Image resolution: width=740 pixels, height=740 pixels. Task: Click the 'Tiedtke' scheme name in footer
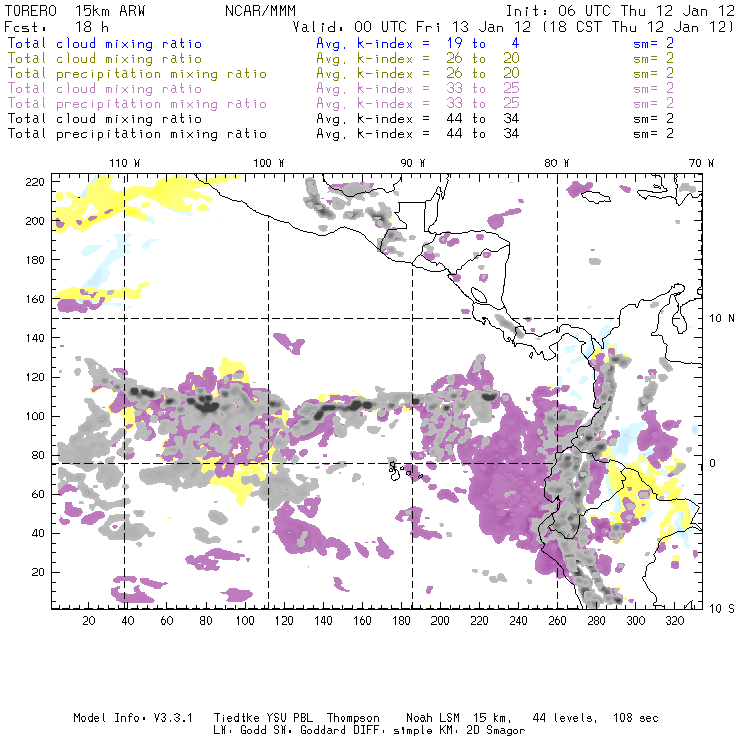(236, 718)
